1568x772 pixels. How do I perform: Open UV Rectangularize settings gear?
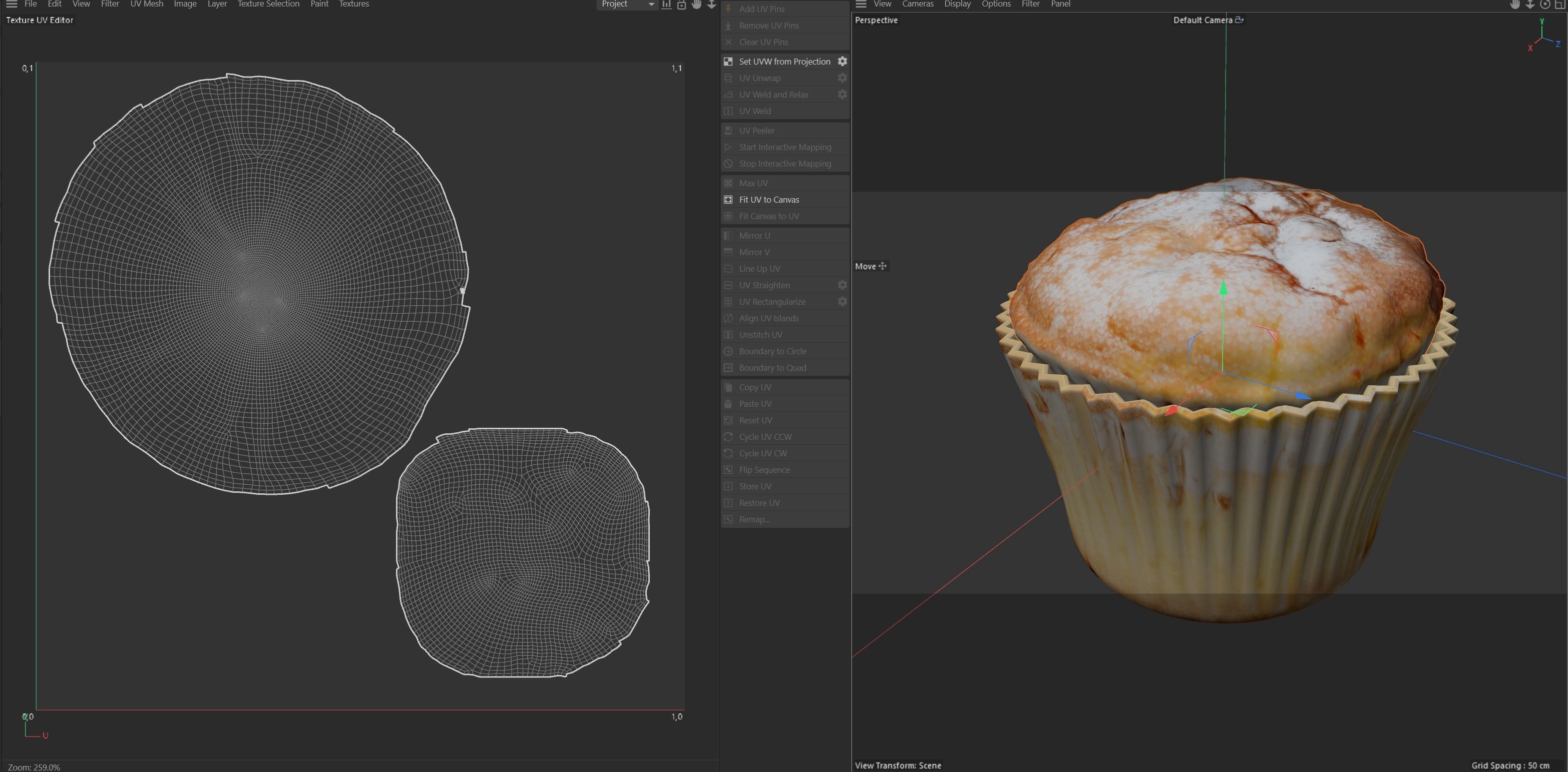843,301
